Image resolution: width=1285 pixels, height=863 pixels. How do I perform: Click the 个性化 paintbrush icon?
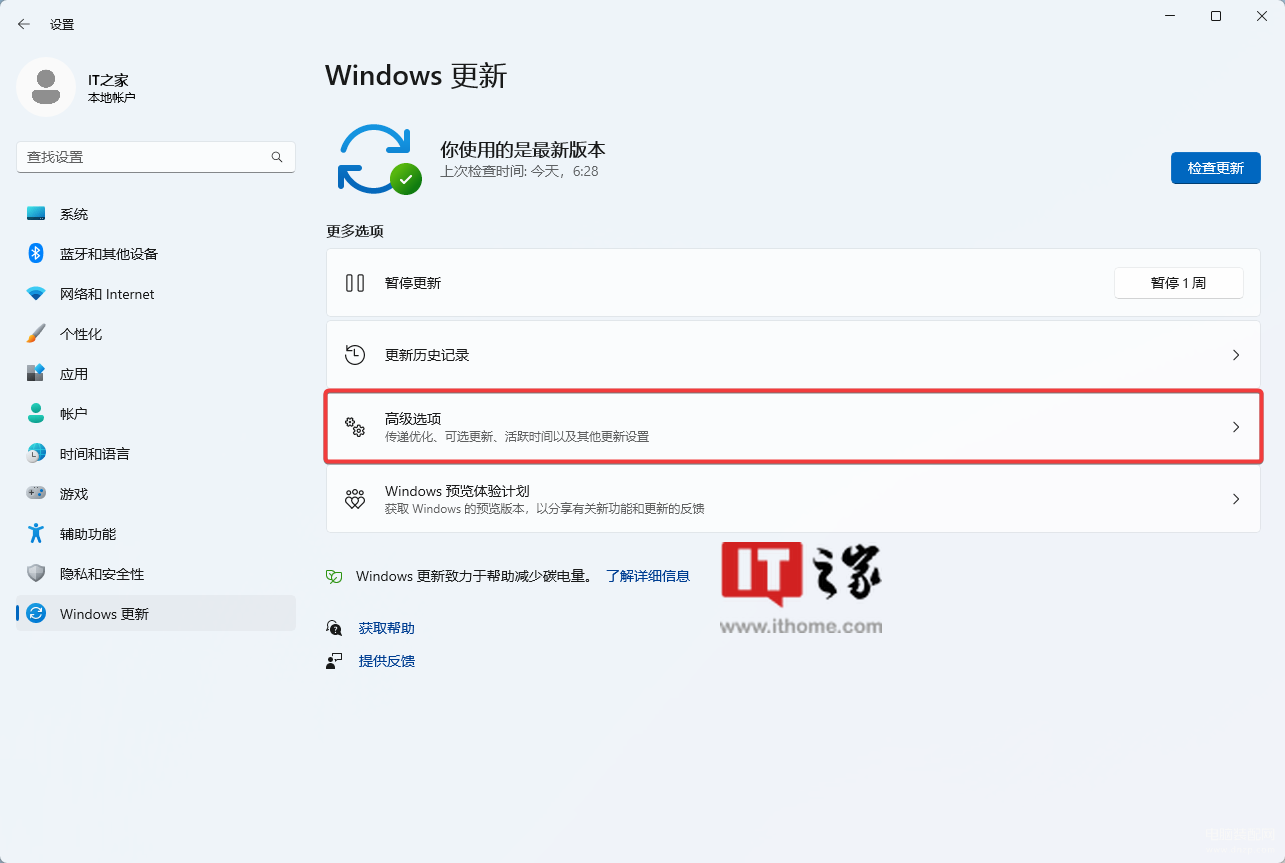point(36,334)
